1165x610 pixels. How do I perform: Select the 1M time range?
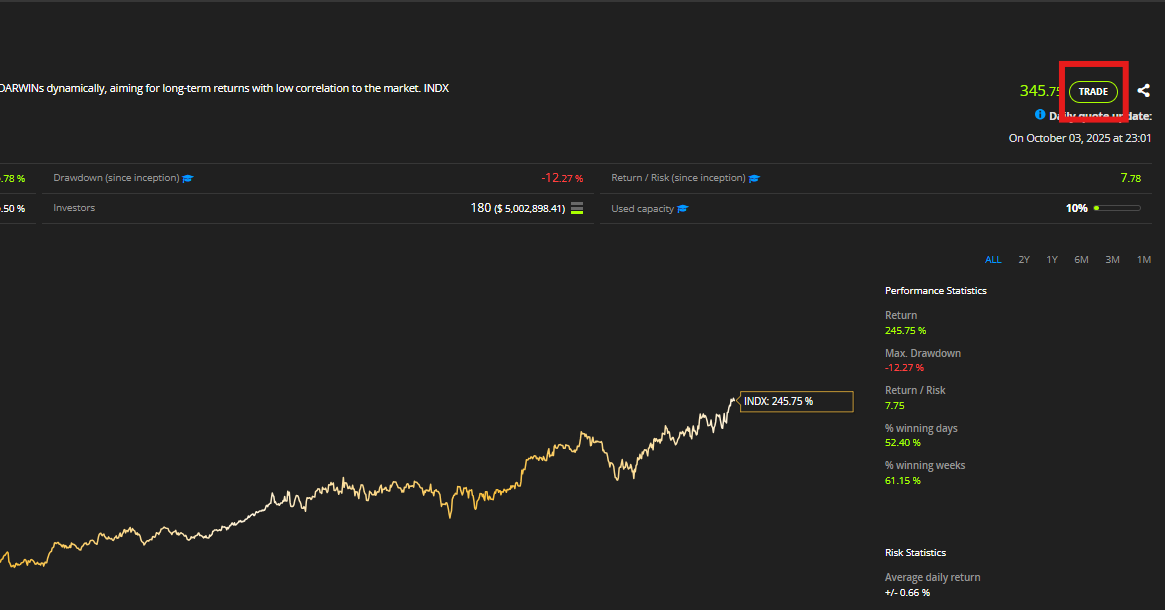click(1143, 260)
